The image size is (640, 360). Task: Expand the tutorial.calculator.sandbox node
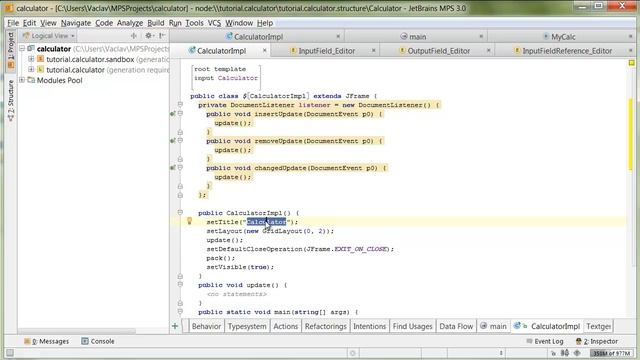31,59
